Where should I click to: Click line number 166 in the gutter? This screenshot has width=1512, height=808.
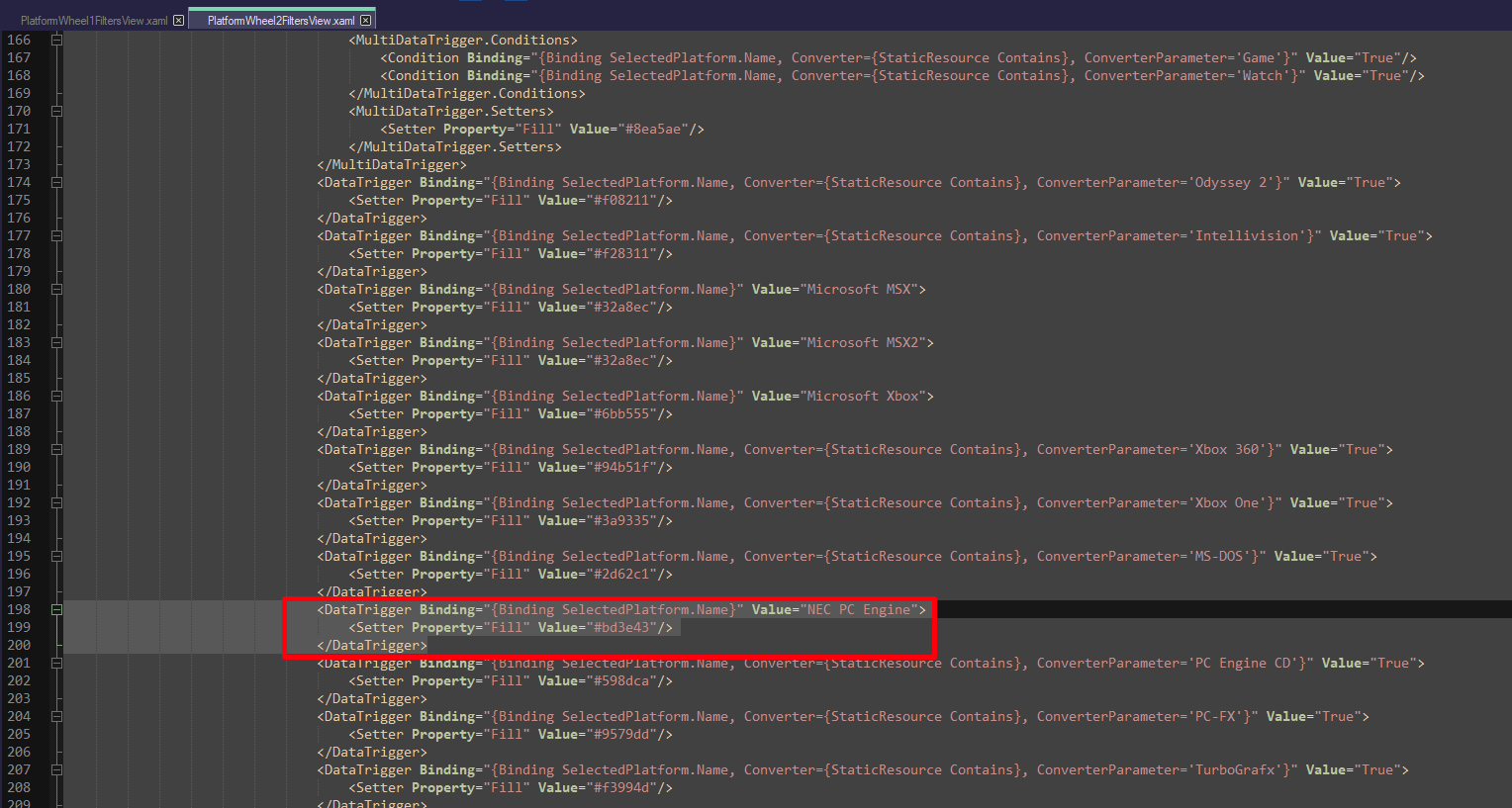19,41
